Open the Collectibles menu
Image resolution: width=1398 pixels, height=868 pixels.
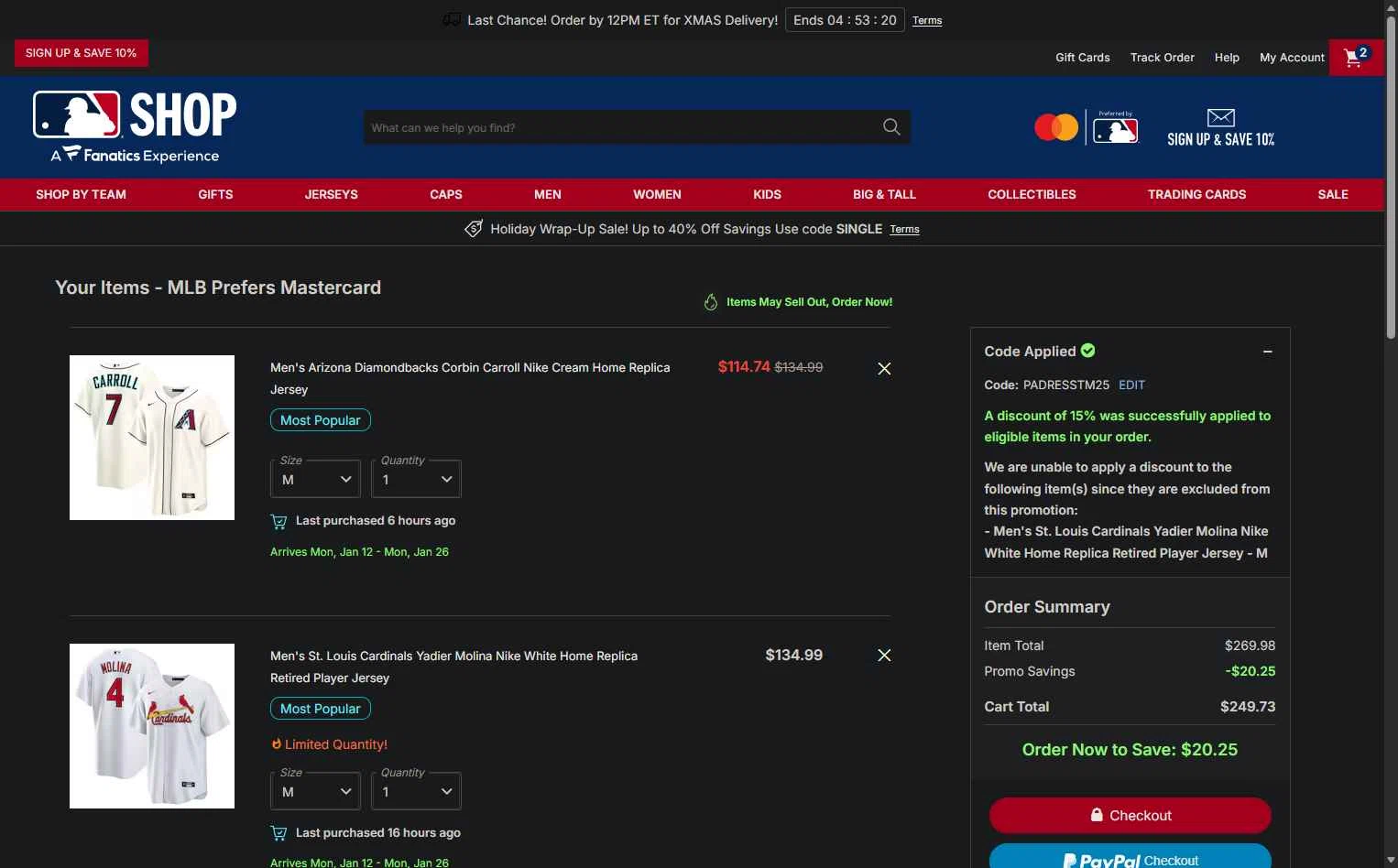1032,194
